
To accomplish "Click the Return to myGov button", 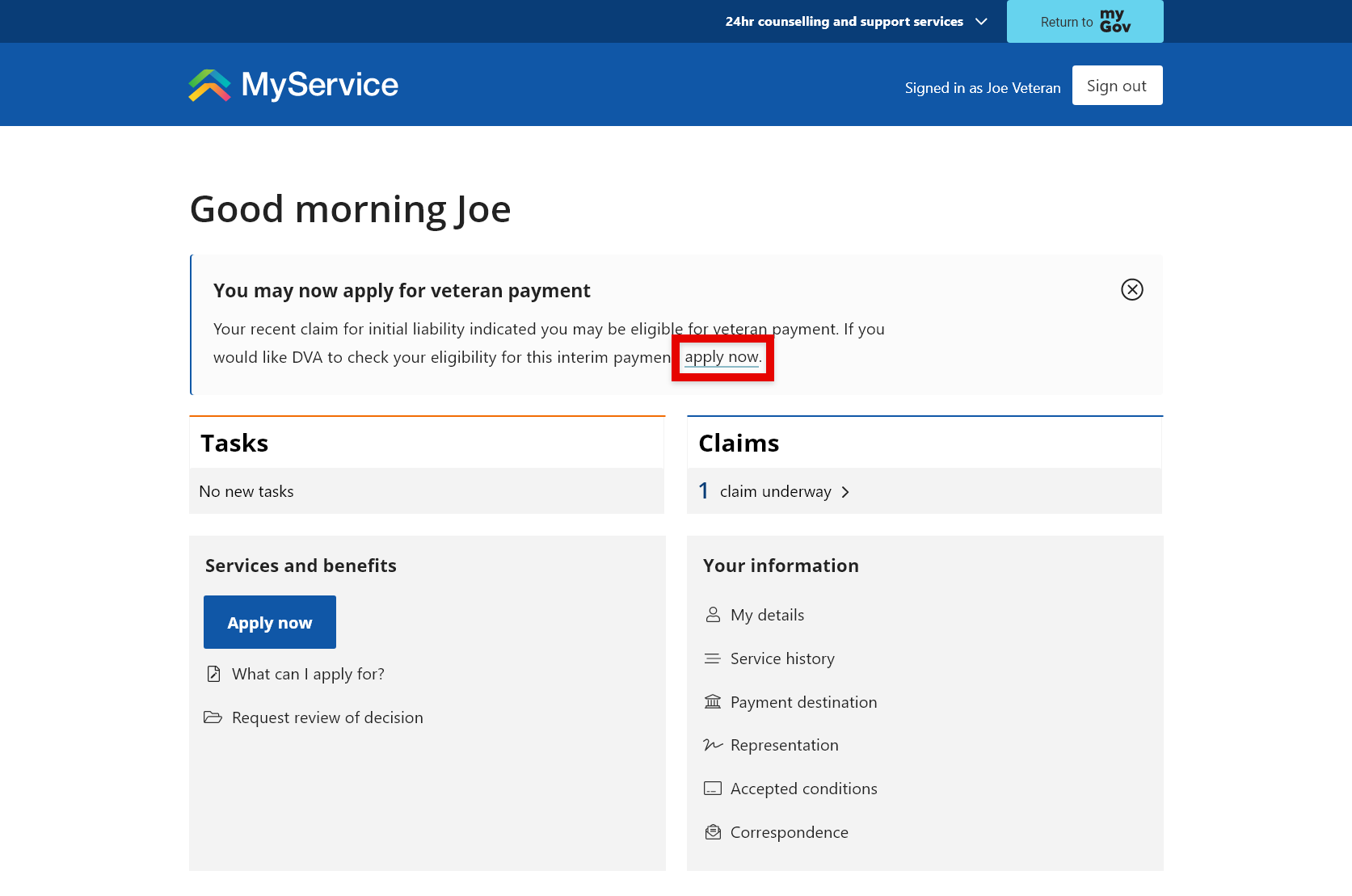I will [x=1085, y=22].
